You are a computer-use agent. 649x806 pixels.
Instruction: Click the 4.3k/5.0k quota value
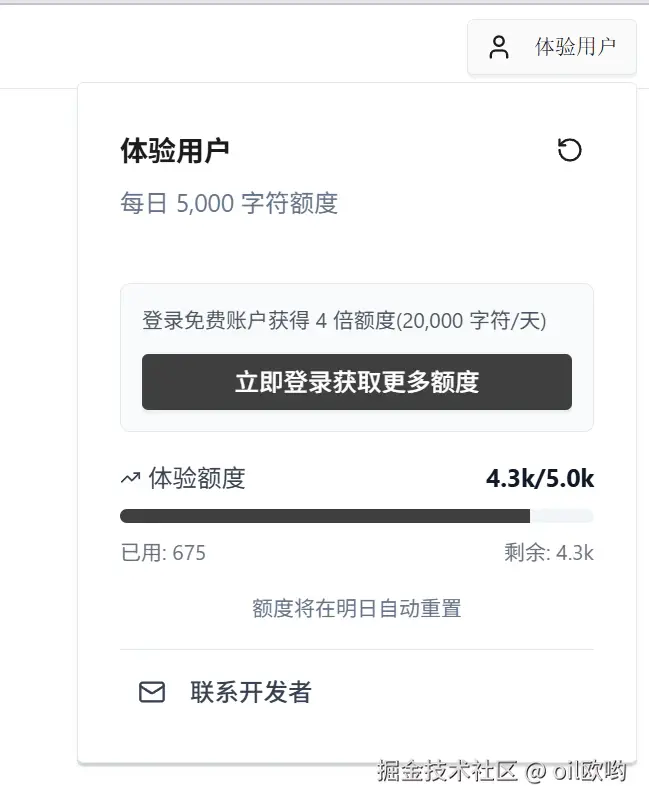pyautogui.click(x=539, y=479)
